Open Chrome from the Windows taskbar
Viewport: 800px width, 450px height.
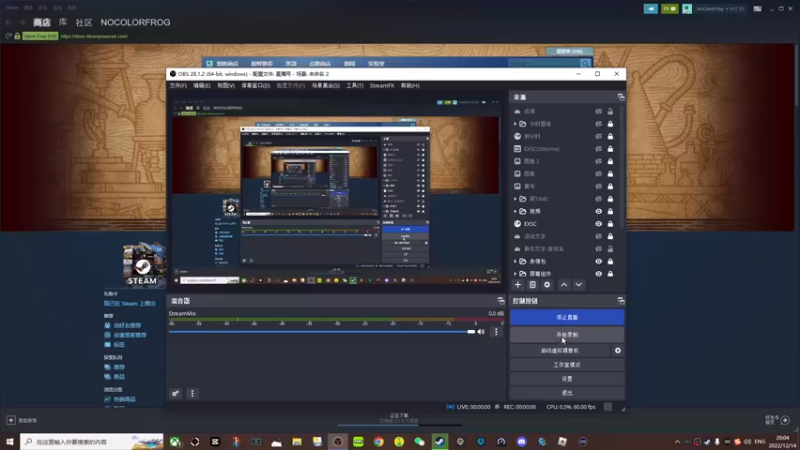pos(379,441)
